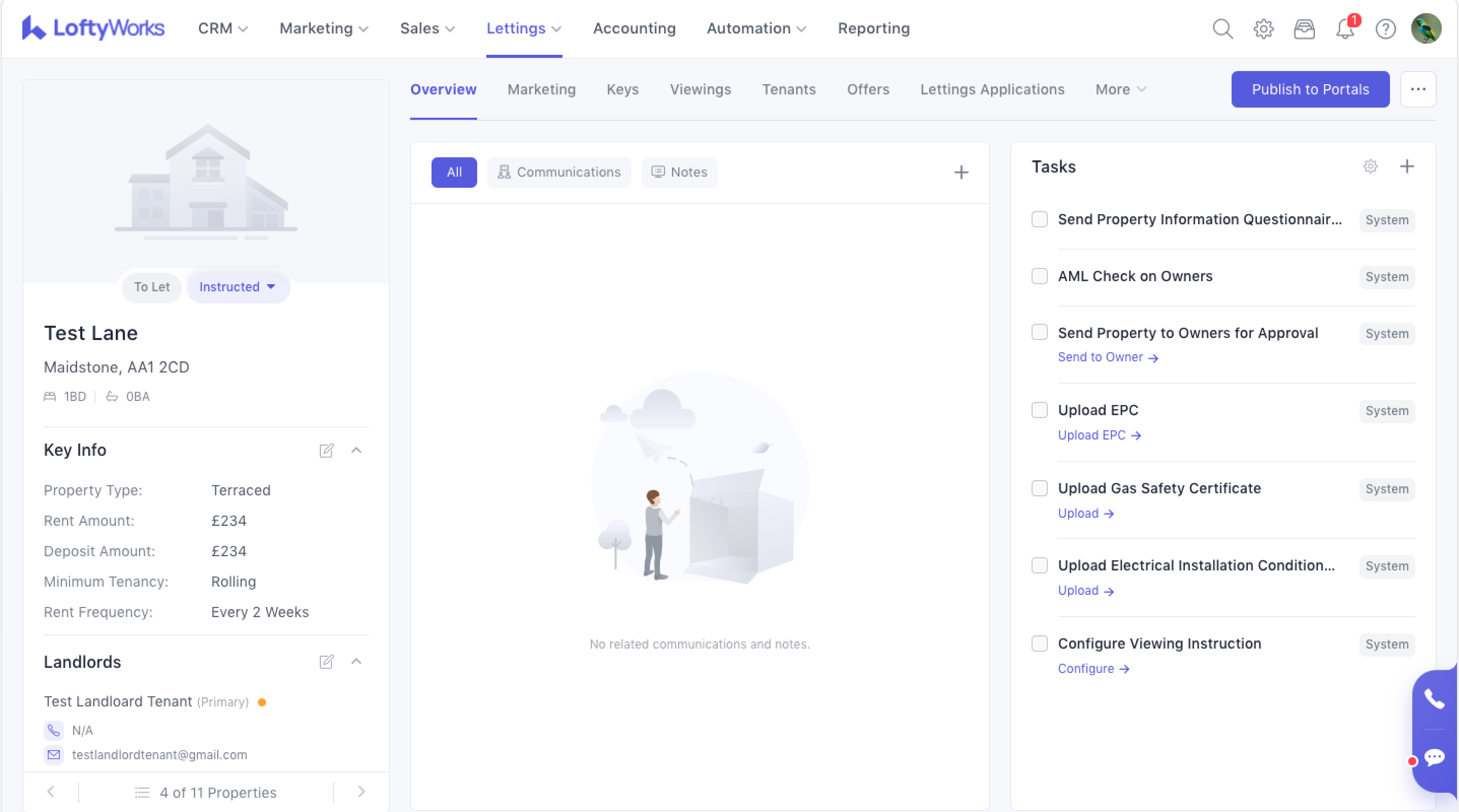This screenshot has height=812, width=1459.
Task: Tick the Upload EPC task checkbox
Action: pyautogui.click(x=1039, y=410)
